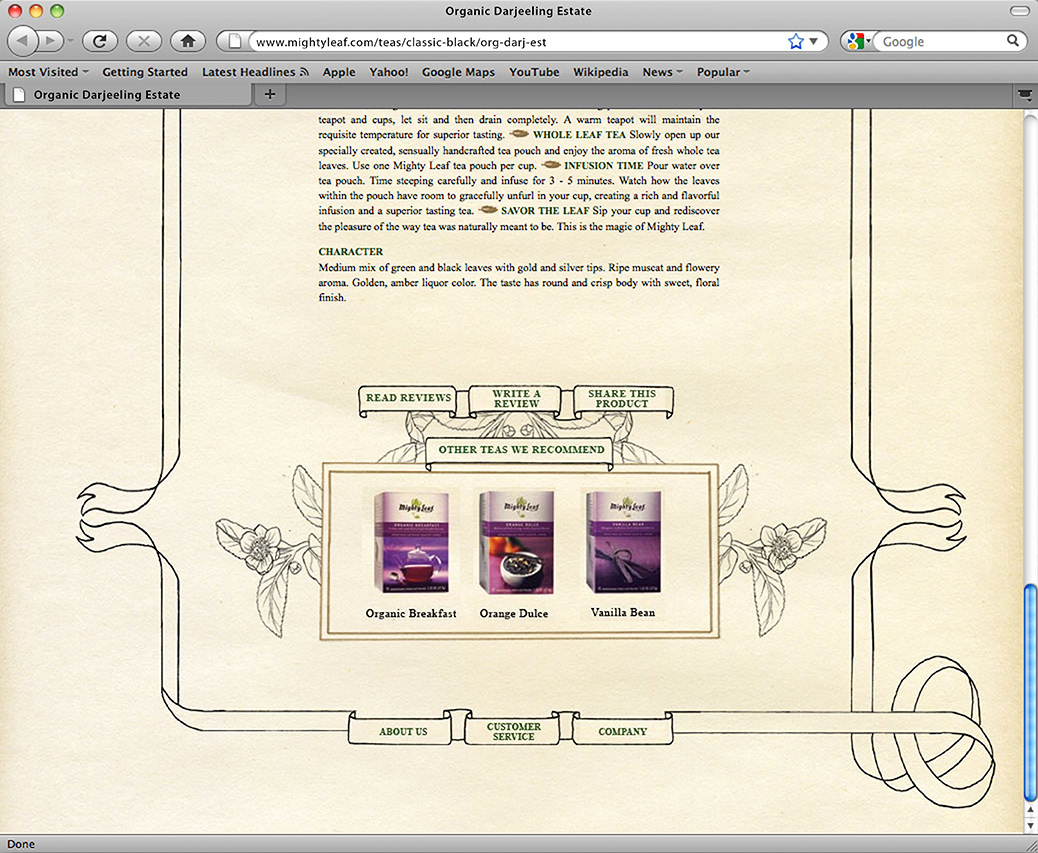Open the Yahoo! bookmark
This screenshot has height=853, width=1038.
coord(389,72)
